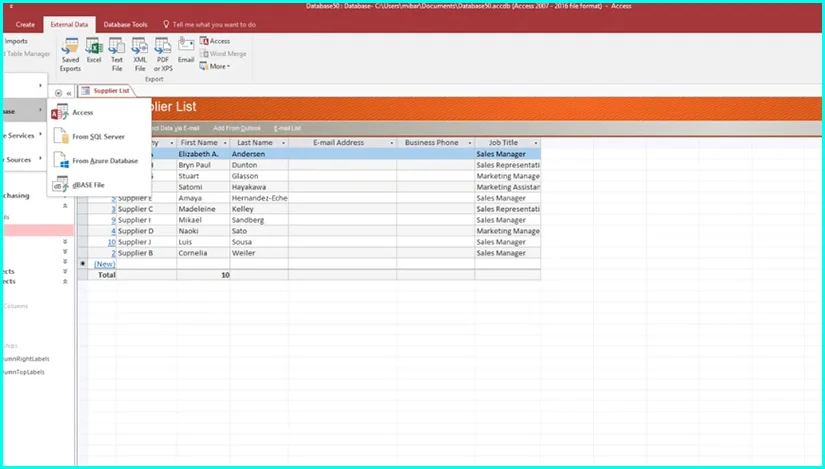Export data to Excel
Image resolution: width=825 pixels, height=469 pixels.
click(94, 52)
